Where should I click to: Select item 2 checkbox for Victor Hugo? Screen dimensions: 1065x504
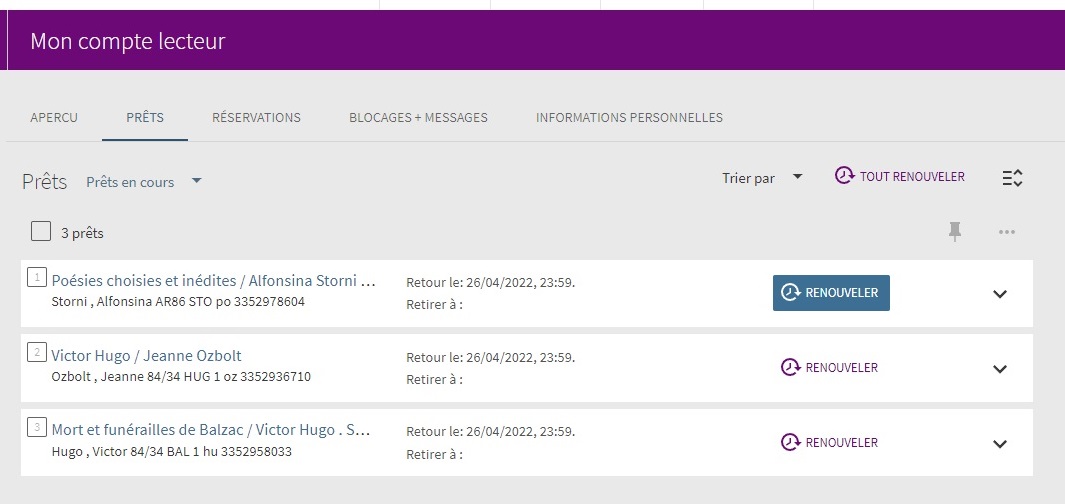[37, 353]
